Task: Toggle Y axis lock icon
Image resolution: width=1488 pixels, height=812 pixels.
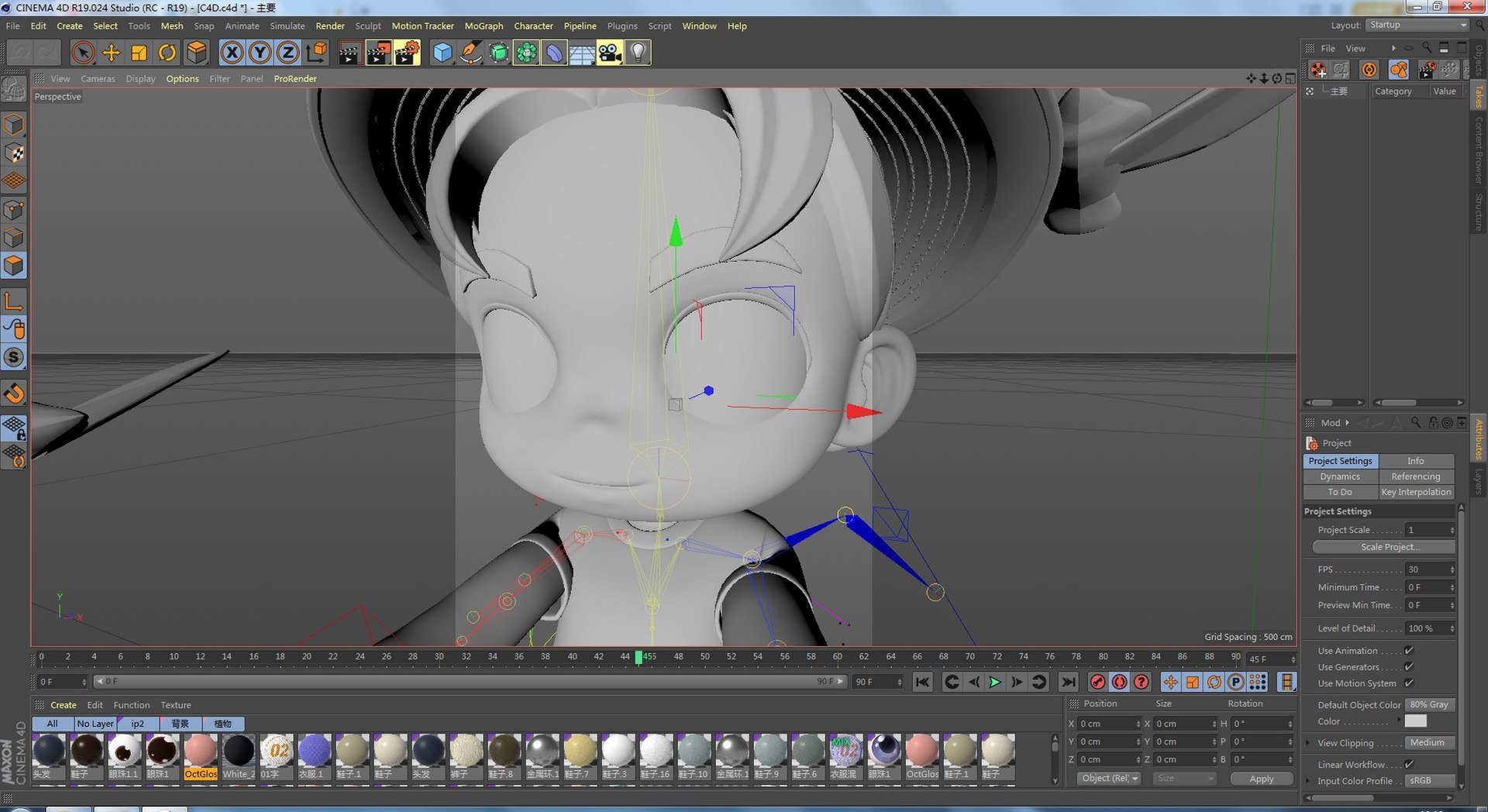Action: [x=260, y=53]
